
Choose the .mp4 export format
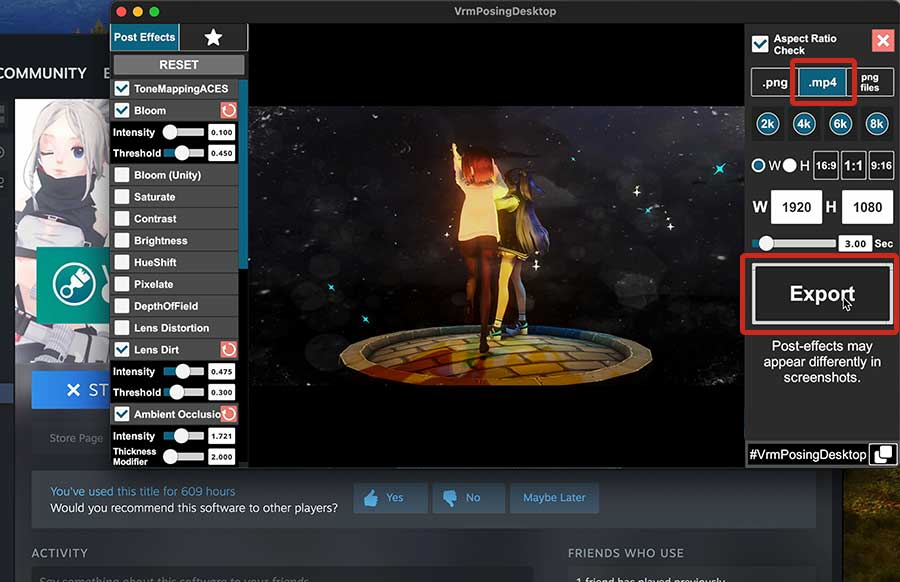click(823, 83)
